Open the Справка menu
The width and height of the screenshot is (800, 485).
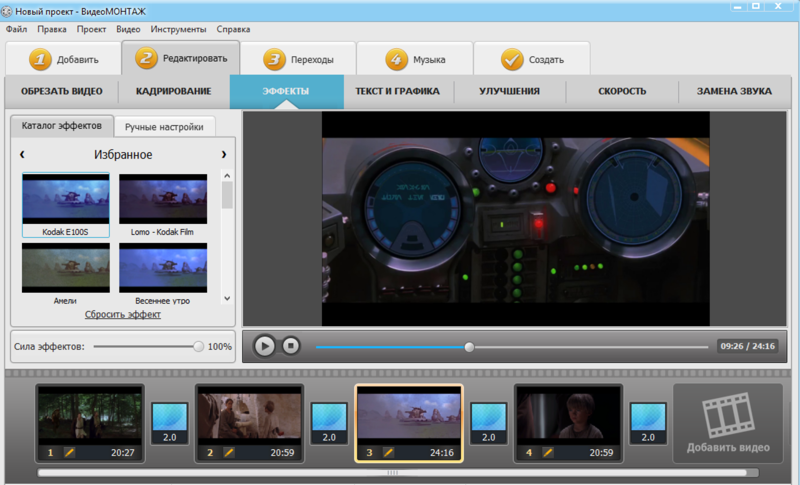[x=233, y=29]
